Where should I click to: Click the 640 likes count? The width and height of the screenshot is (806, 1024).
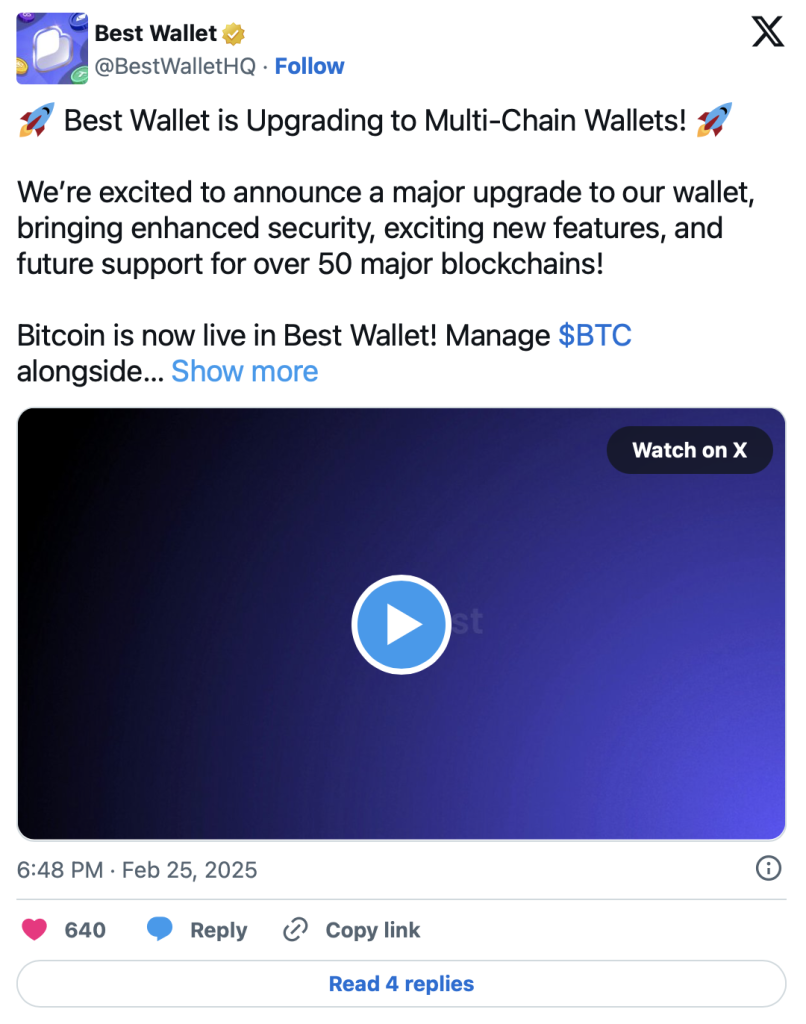point(85,930)
